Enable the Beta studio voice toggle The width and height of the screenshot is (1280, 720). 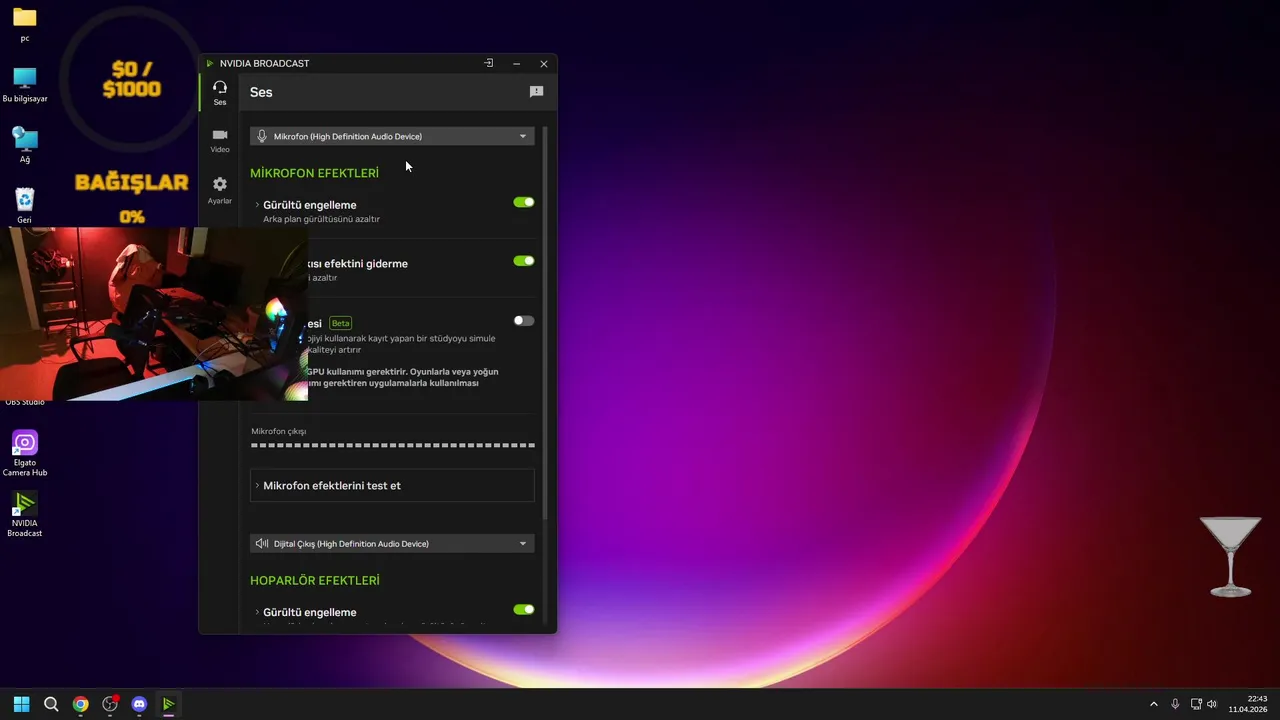click(x=524, y=321)
